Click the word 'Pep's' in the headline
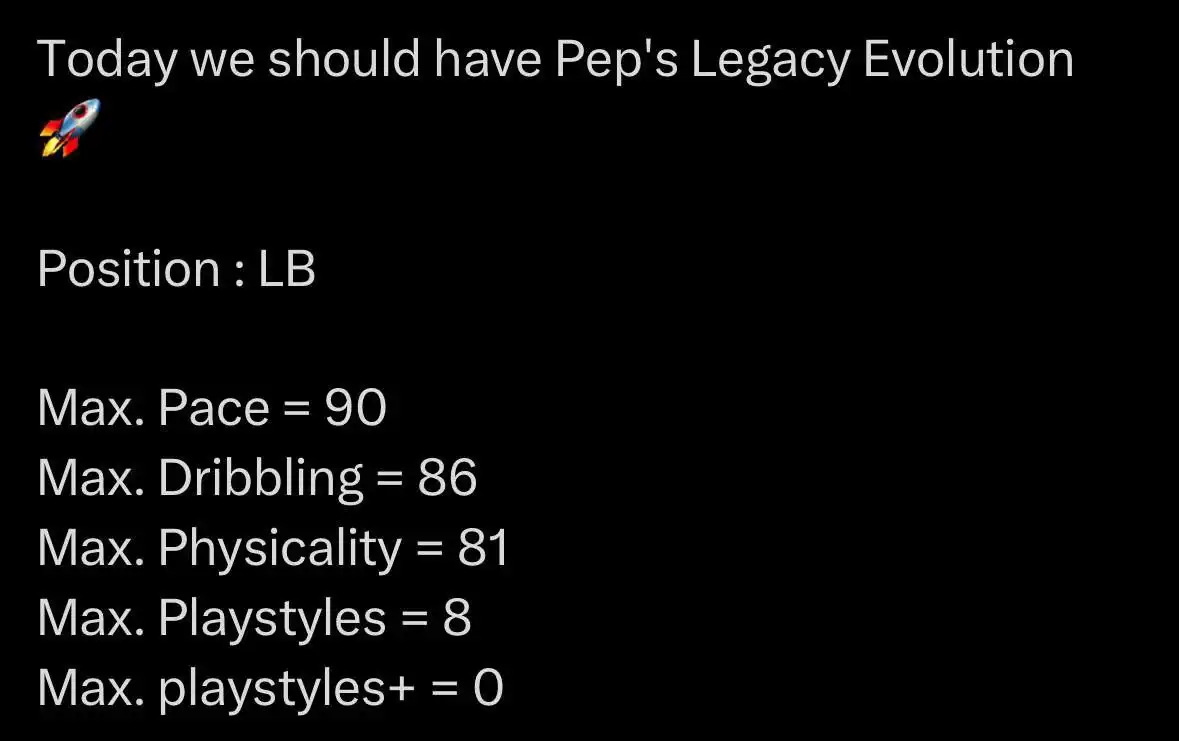The width and height of the screenshot is (1179, 741). coord(617,60)
